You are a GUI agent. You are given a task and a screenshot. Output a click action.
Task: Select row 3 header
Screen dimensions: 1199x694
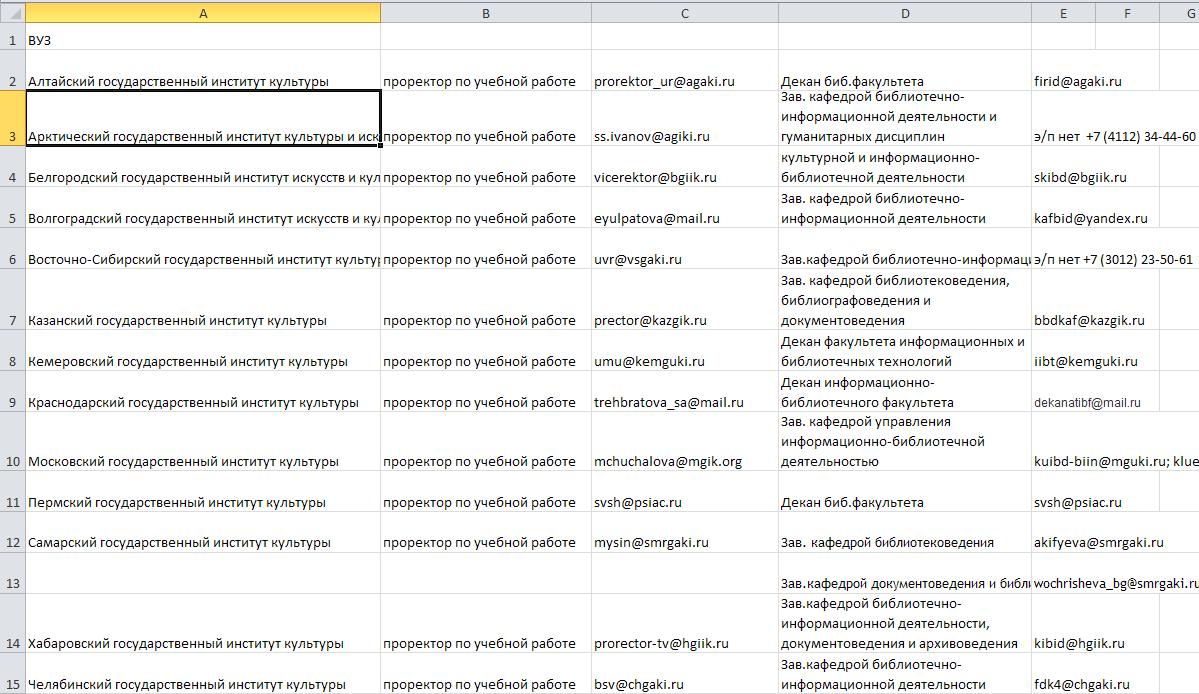(12, 118)
